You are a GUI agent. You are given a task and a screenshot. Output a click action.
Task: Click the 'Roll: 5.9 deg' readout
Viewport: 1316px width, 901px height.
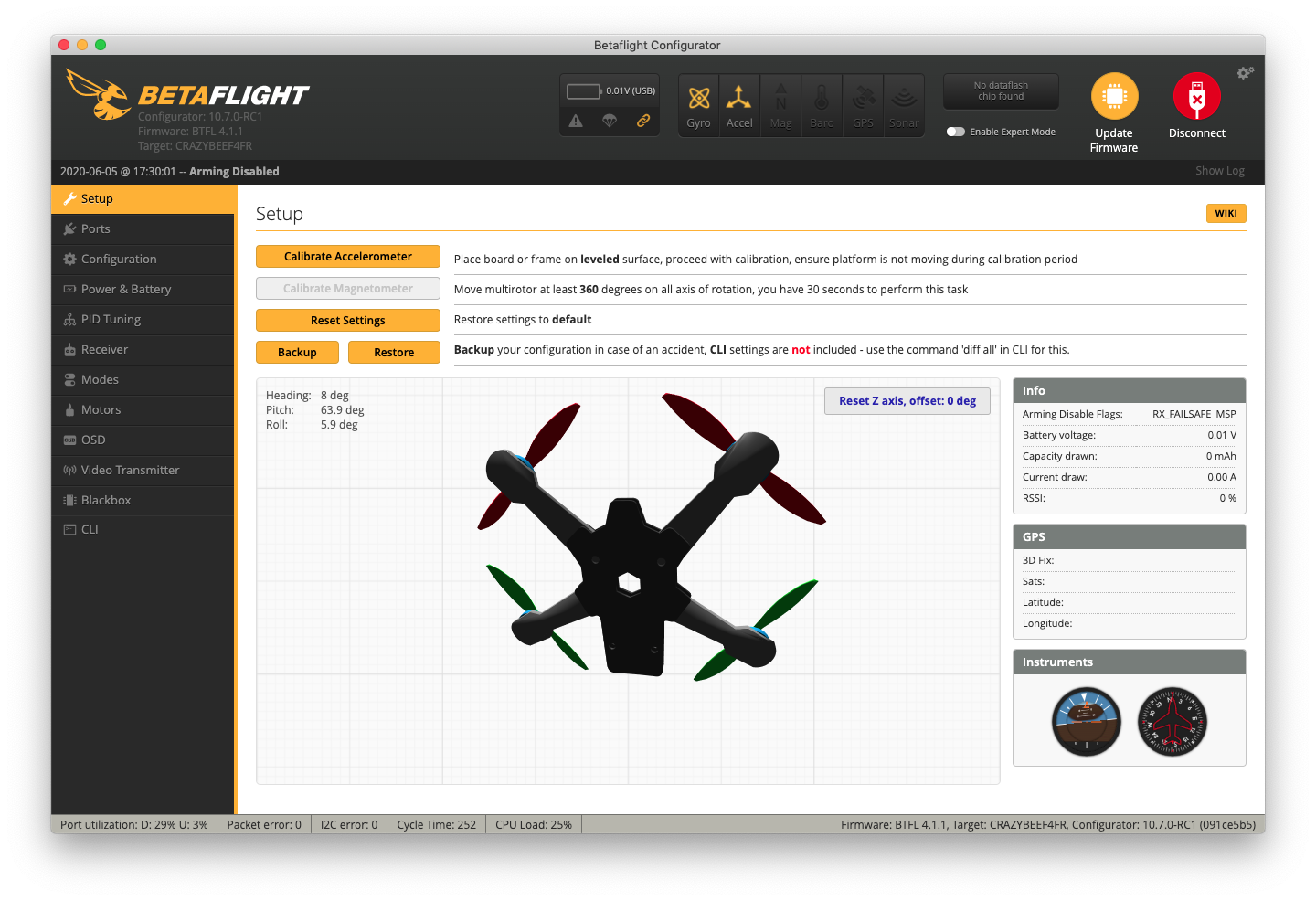click(x=312, y=425)
